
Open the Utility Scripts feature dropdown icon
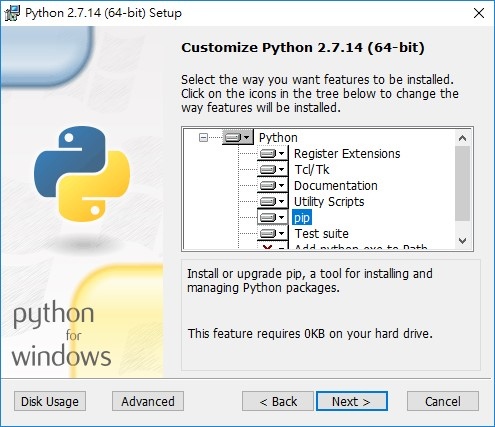click(x=273, y=201)
